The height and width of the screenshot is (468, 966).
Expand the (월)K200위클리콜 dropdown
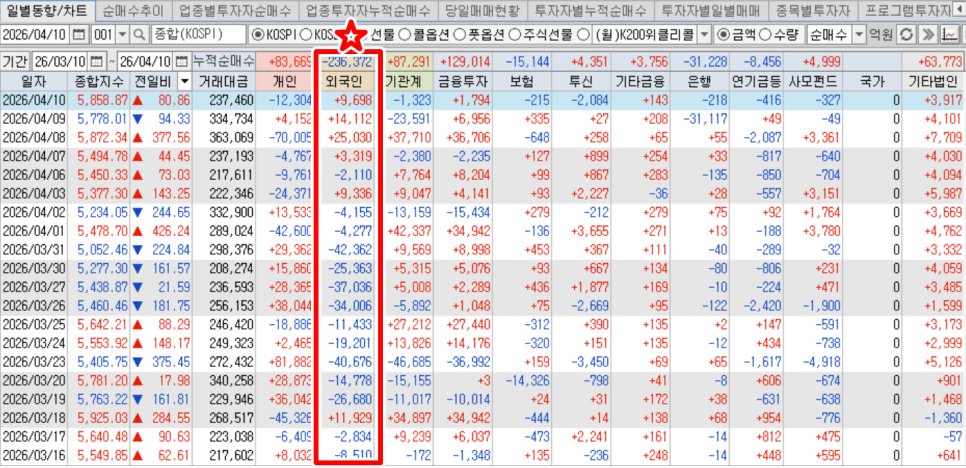tap(705, 34)
